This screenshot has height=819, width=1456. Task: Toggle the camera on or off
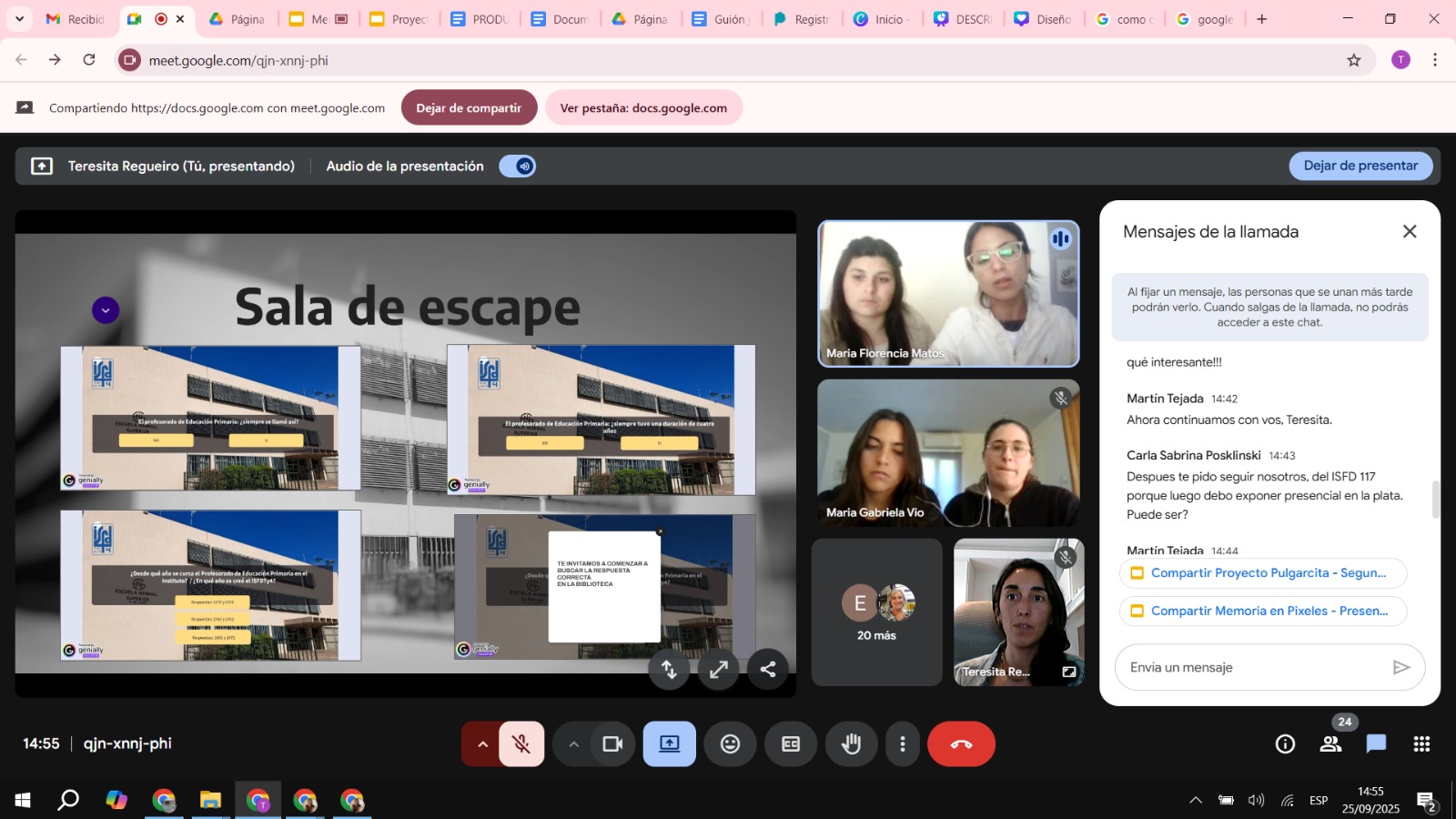612,744
